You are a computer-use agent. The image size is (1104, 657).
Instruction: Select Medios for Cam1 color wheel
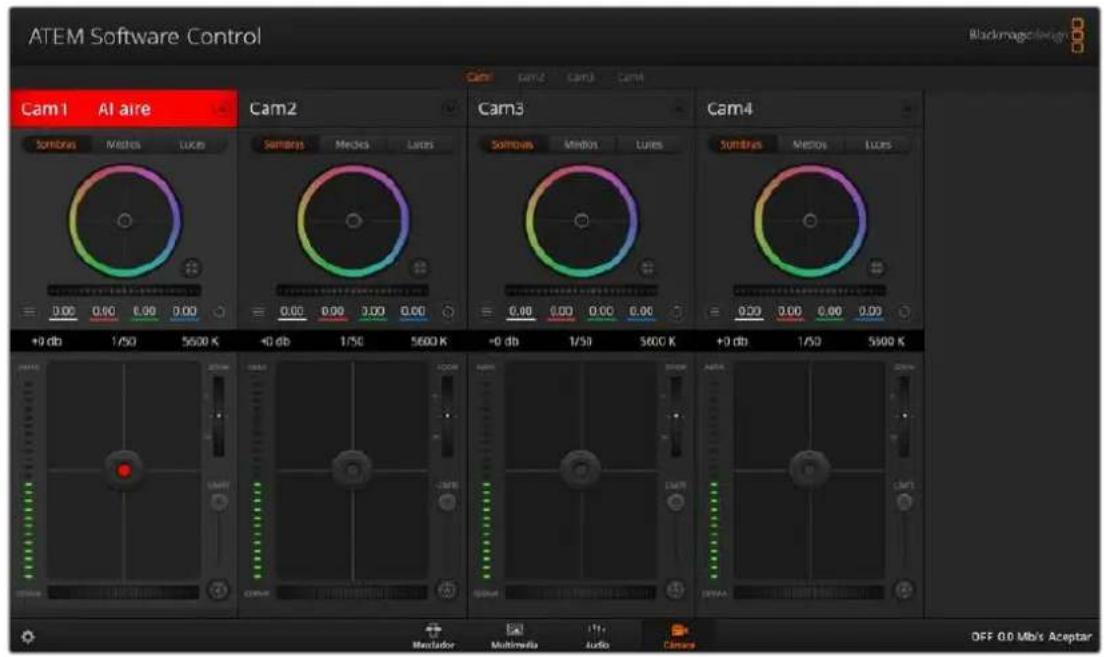(x=123, y=144)
